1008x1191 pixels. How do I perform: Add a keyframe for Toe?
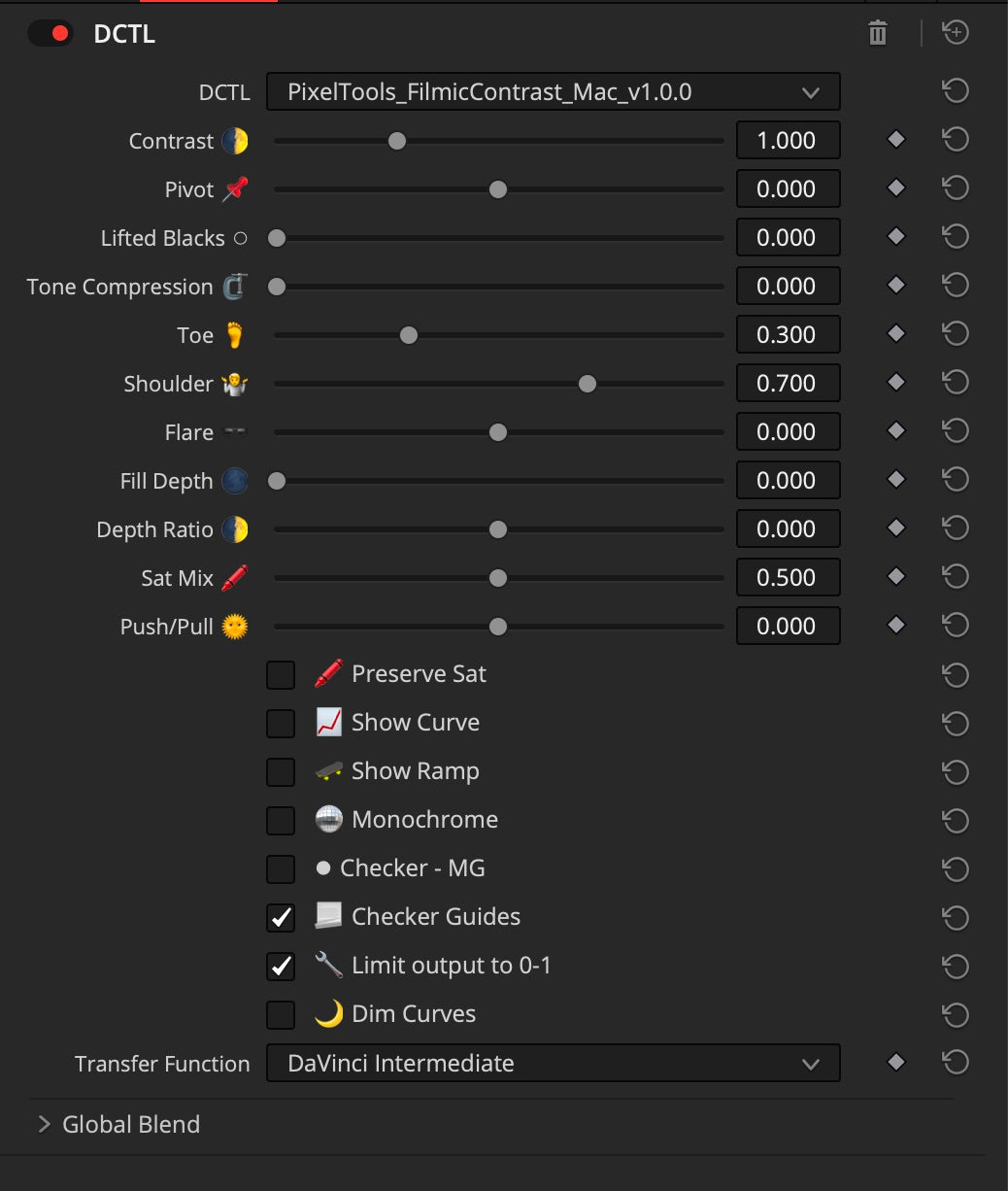[x=896, y=334]
